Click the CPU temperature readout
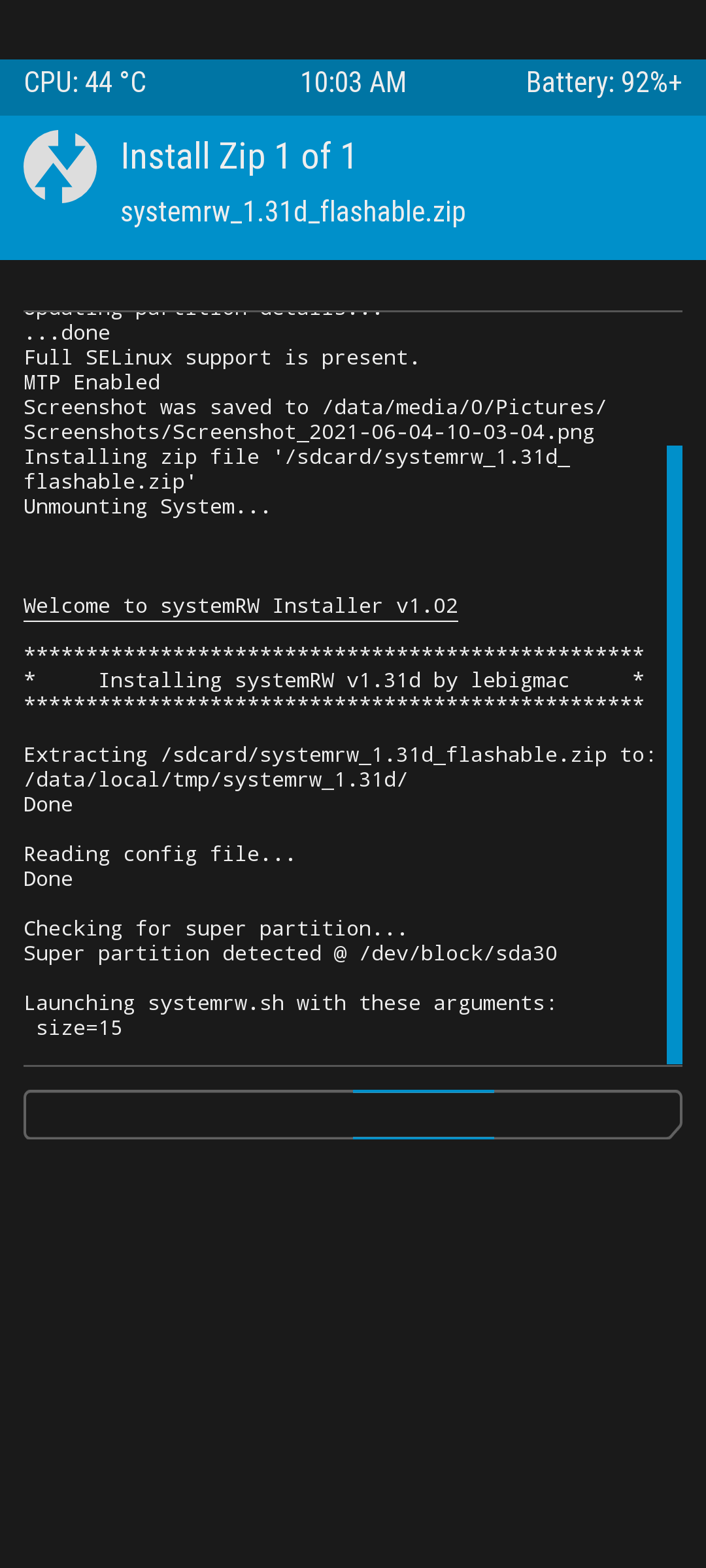Viewport: 706px width, 1568px height. 85,83
